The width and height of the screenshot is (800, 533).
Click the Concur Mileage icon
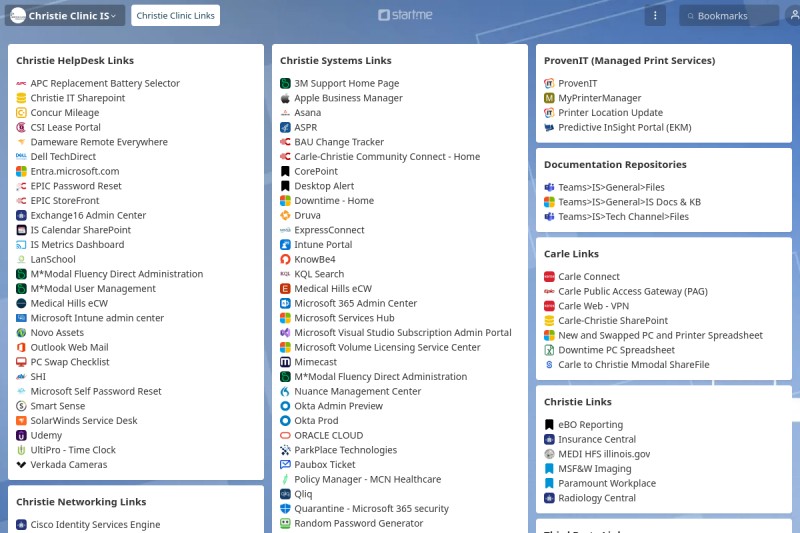(21, 113)
